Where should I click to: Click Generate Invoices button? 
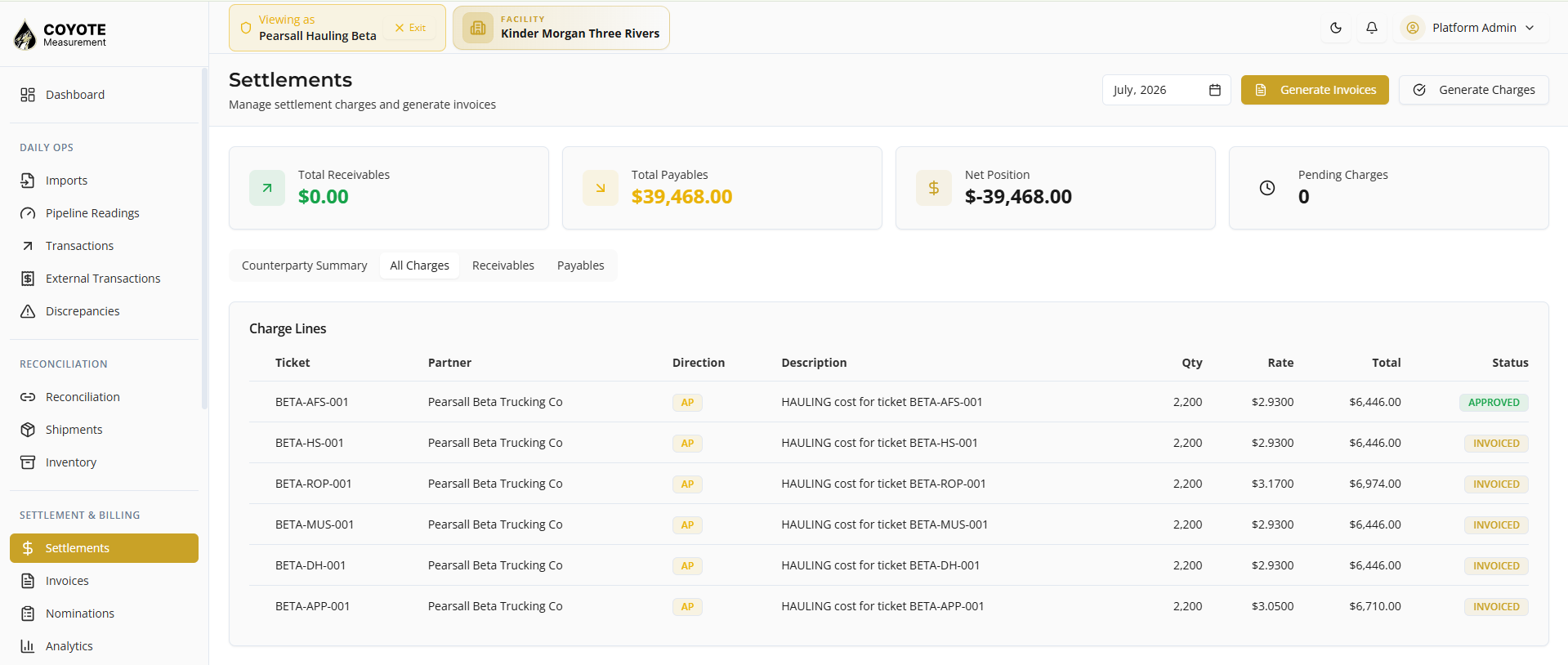(x=1315, y=90)
